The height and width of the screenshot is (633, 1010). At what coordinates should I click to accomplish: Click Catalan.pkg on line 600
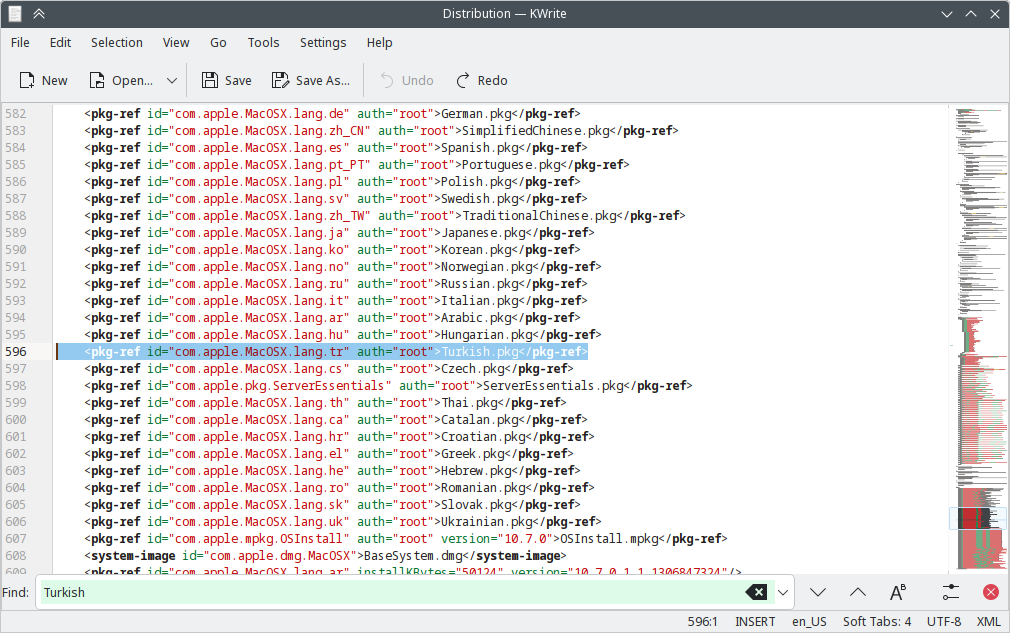480,420
